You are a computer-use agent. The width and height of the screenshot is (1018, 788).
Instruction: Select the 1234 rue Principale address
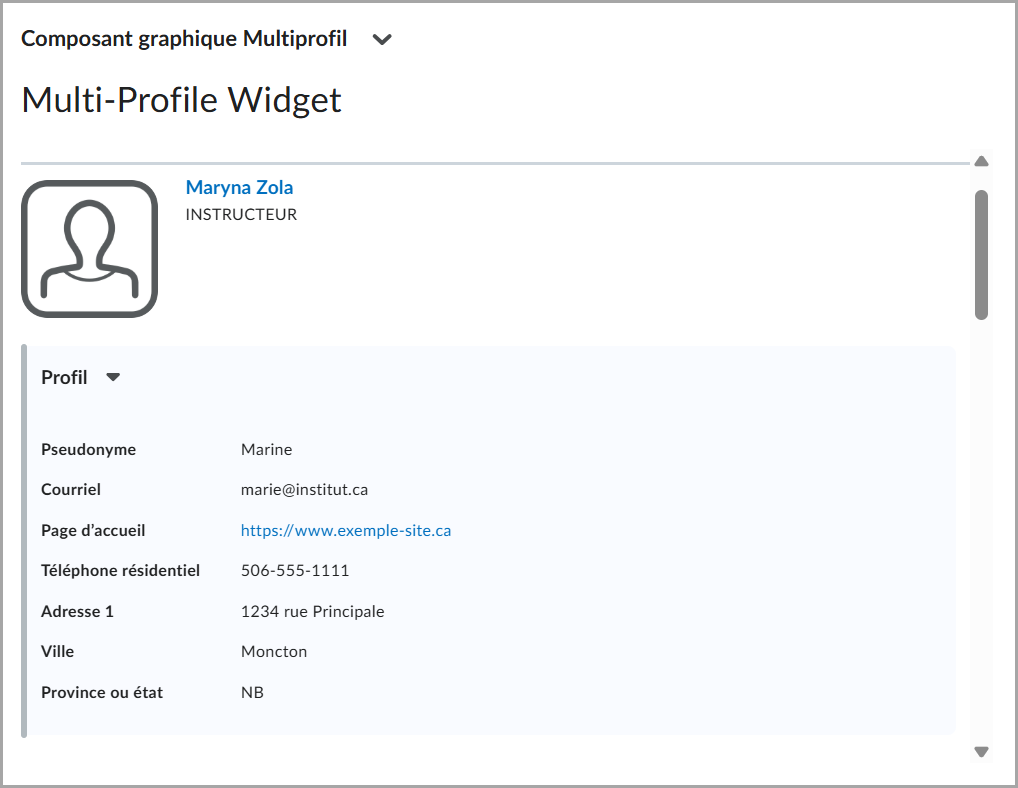tap(312, 611)
